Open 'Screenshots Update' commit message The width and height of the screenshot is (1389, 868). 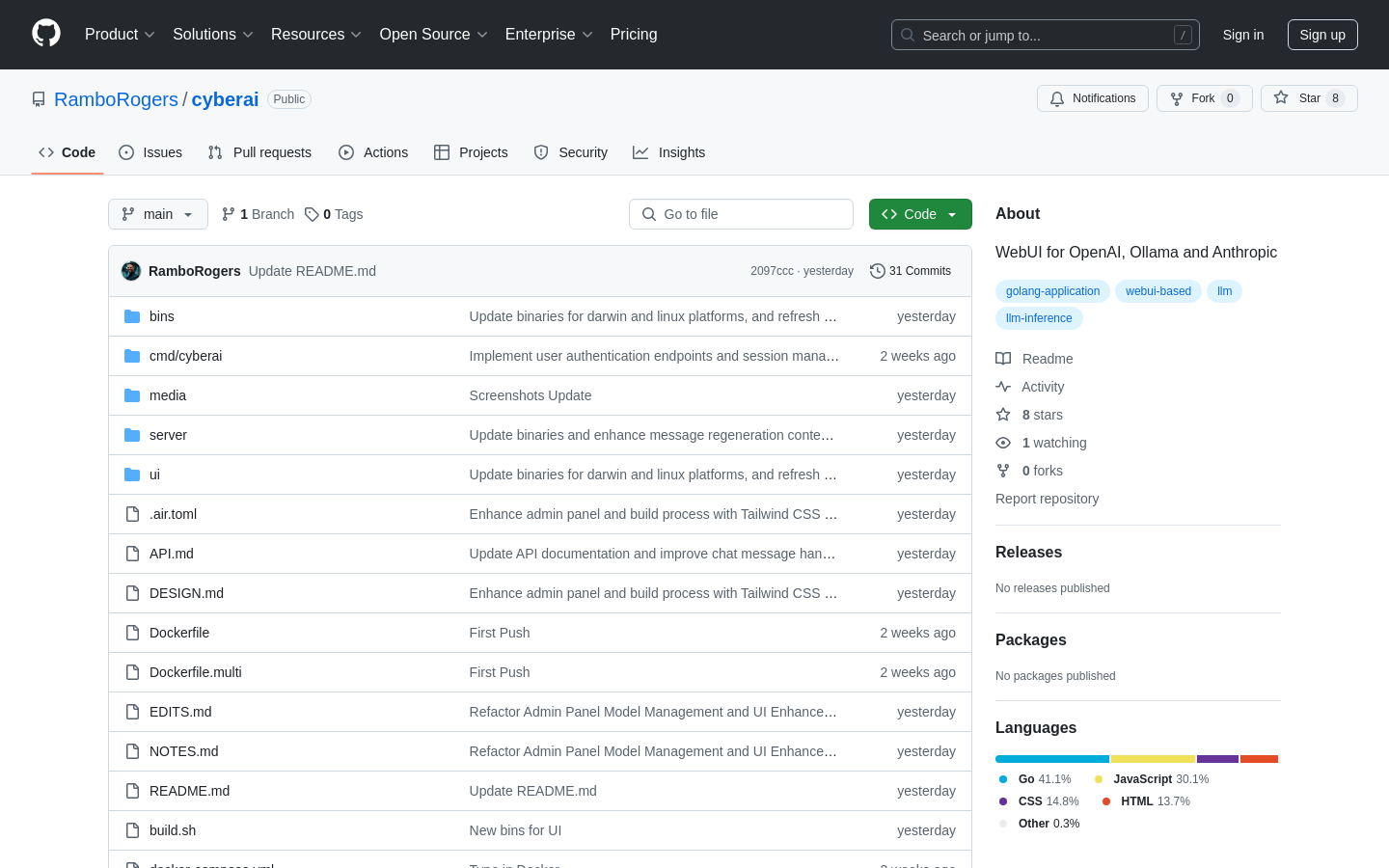click(x=531, y=395)
